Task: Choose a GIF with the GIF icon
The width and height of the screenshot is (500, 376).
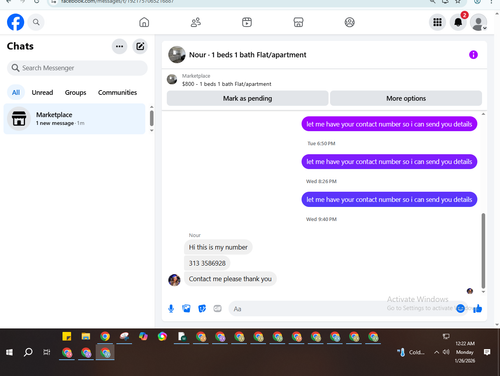Action: click(217, 309)
